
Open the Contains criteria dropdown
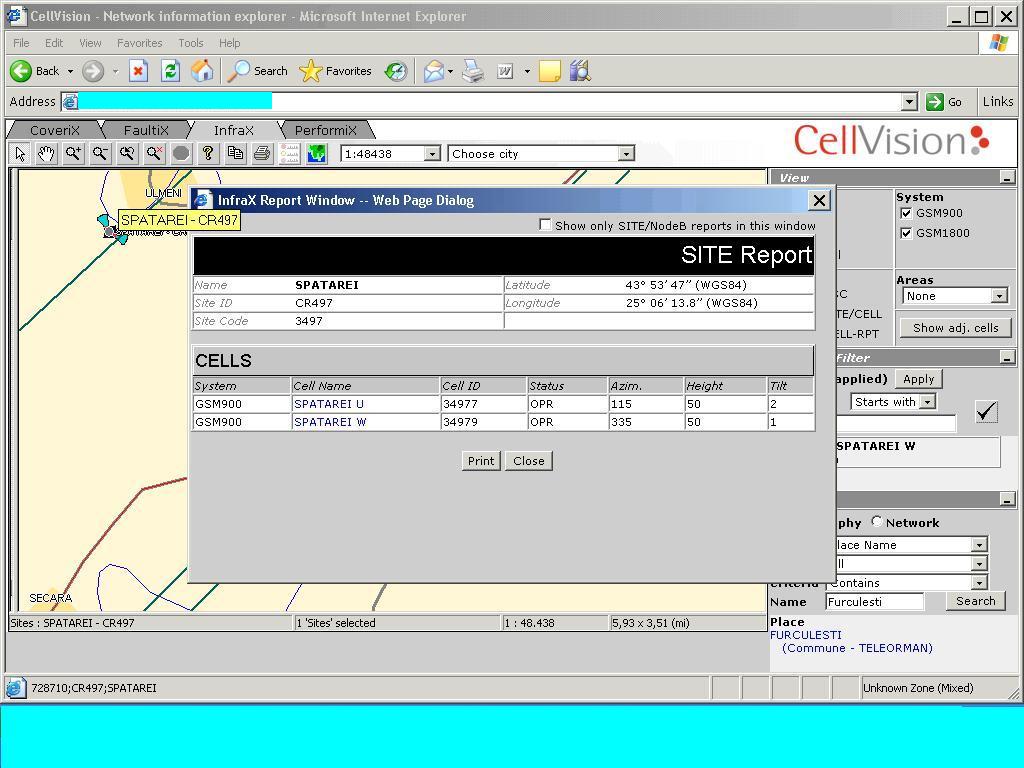coord(979,583)
